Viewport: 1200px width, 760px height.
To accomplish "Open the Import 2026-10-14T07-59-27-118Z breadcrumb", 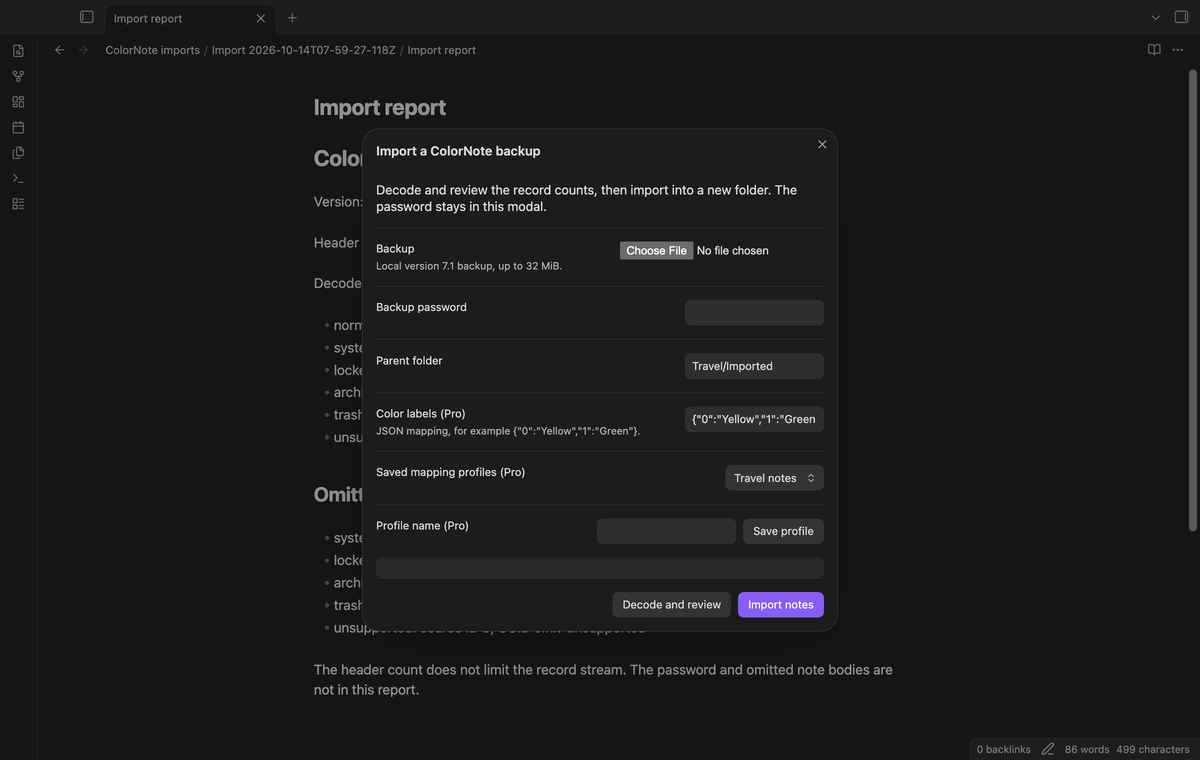I will coord(304,50).
